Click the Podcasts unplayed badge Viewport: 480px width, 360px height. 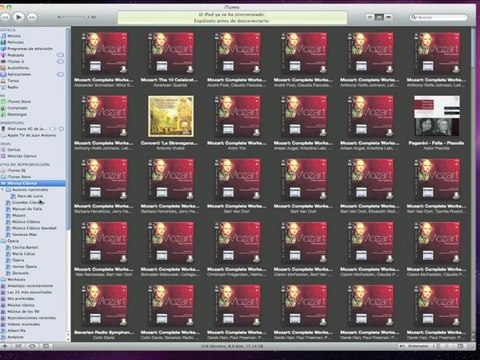(60, 55)
